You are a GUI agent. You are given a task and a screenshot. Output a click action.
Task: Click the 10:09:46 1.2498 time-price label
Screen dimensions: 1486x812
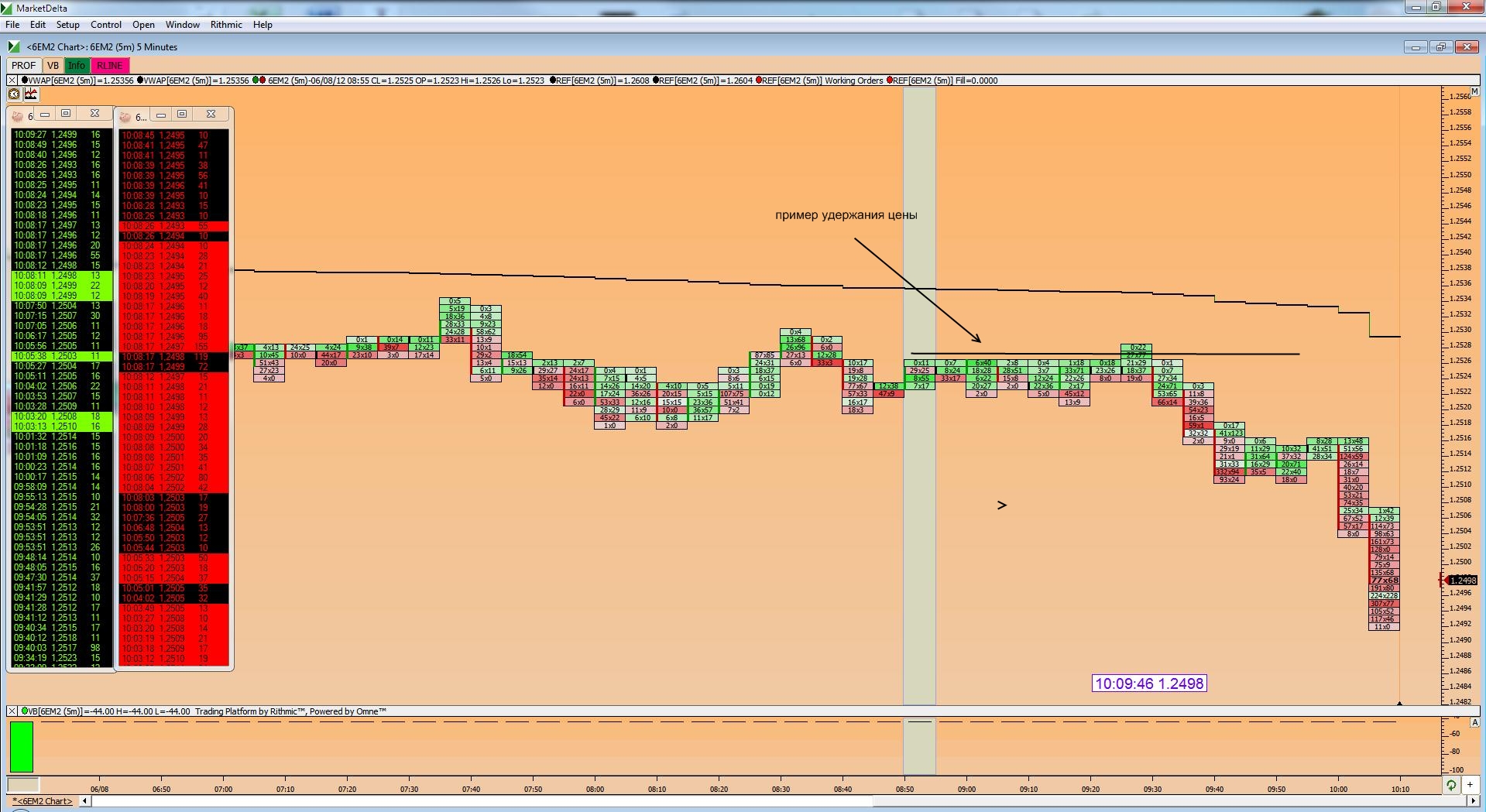1149,684
